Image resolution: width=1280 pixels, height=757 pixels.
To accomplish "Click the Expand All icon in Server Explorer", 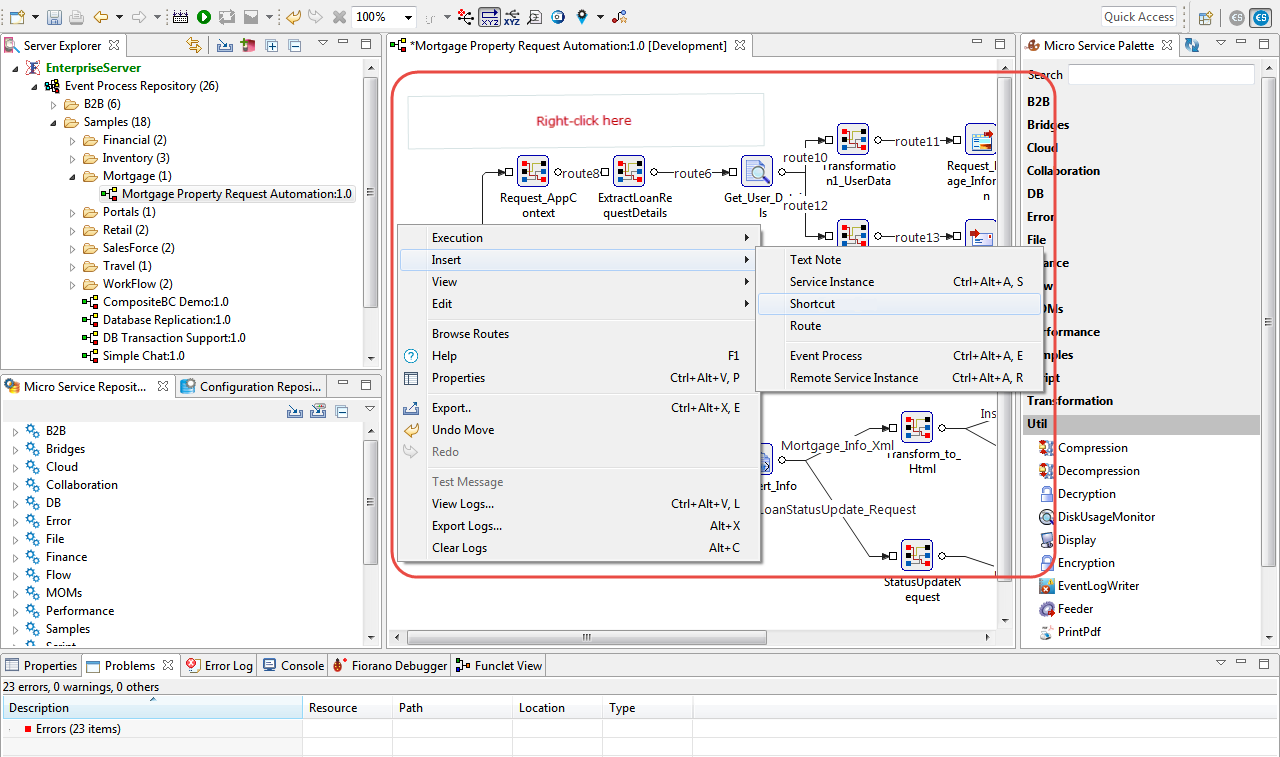I will (272, 45).
